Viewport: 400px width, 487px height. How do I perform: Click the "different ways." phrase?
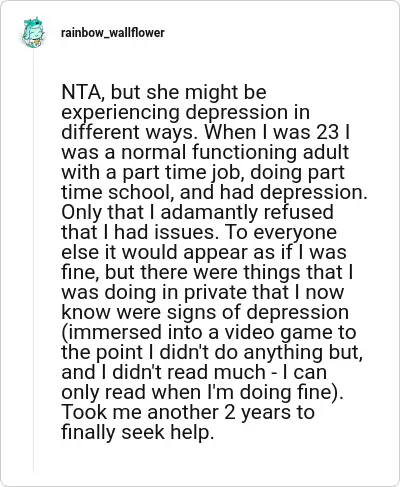(x=127, y=132)
